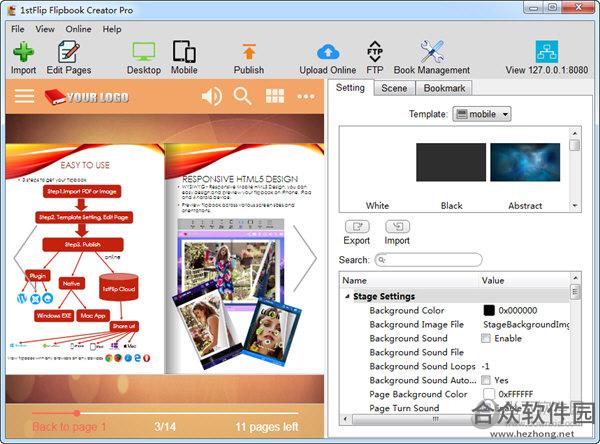Viewport: 600px width, 444px height.
Task: Click the 0x000000 color value
Action: tap(518, 310)
